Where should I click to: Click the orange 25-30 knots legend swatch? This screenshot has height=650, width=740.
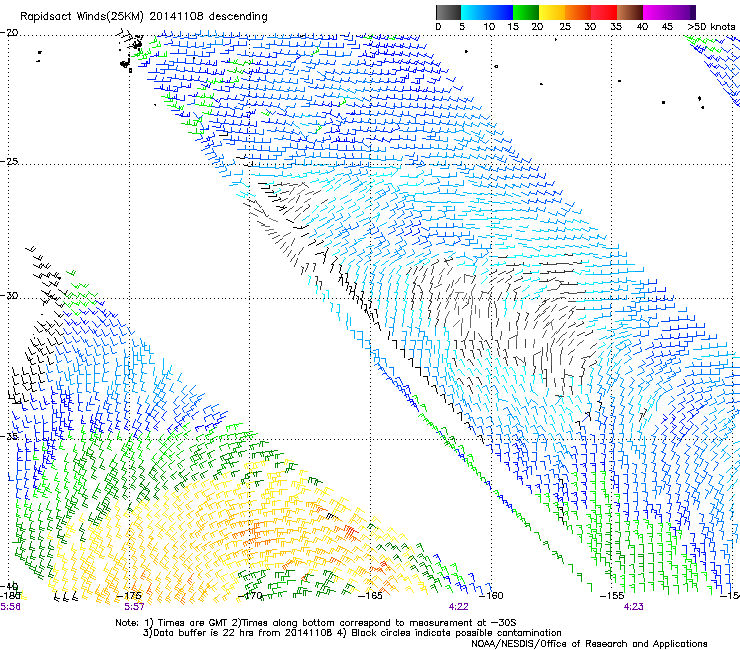pyautogui.click(x=578, y=12)
